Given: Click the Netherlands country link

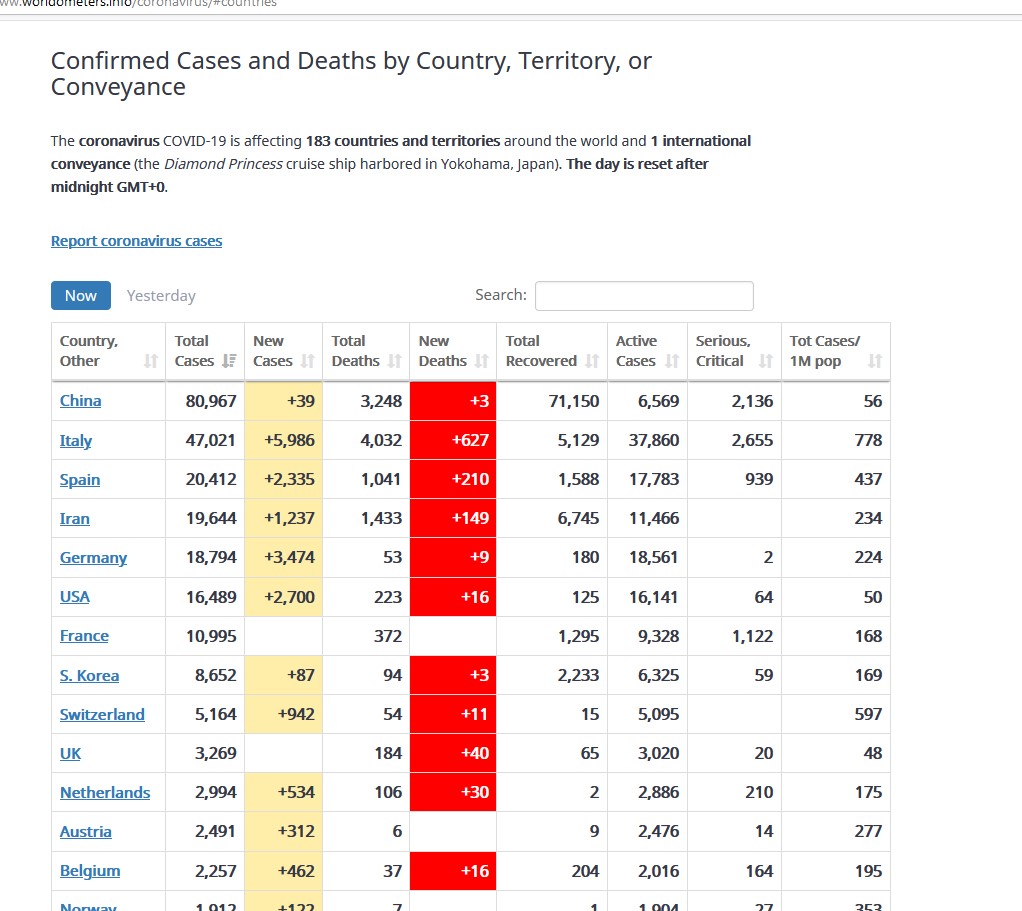Looking at the screenshot, I should [105, 793].
